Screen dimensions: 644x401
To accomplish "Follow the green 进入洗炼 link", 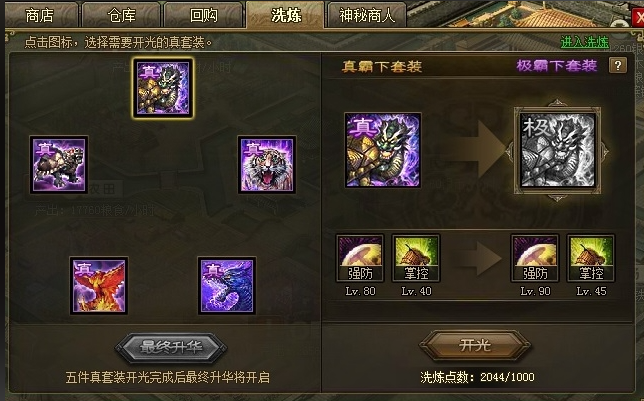I will (584, 42).
